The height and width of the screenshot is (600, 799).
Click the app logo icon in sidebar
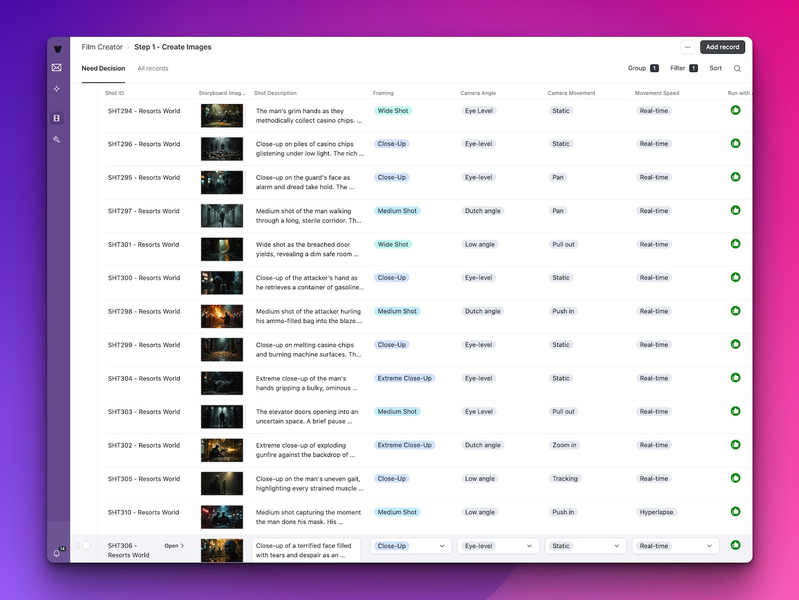click(58, 49)
